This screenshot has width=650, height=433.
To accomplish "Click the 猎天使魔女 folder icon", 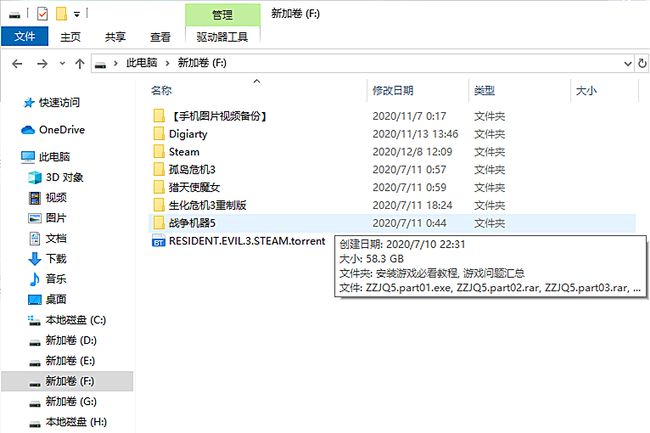I will click(x=159, y=187).
